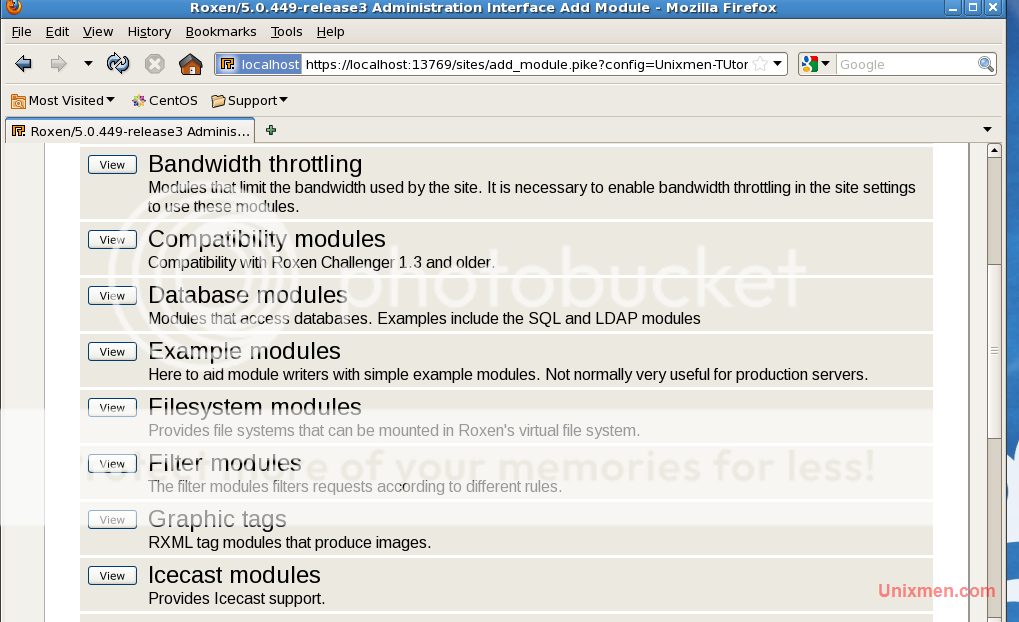Image resolution: width=1019 pixels, height=622 pixels.
Task: Expand the Support bookmarks folder
Action: (249, 100)
